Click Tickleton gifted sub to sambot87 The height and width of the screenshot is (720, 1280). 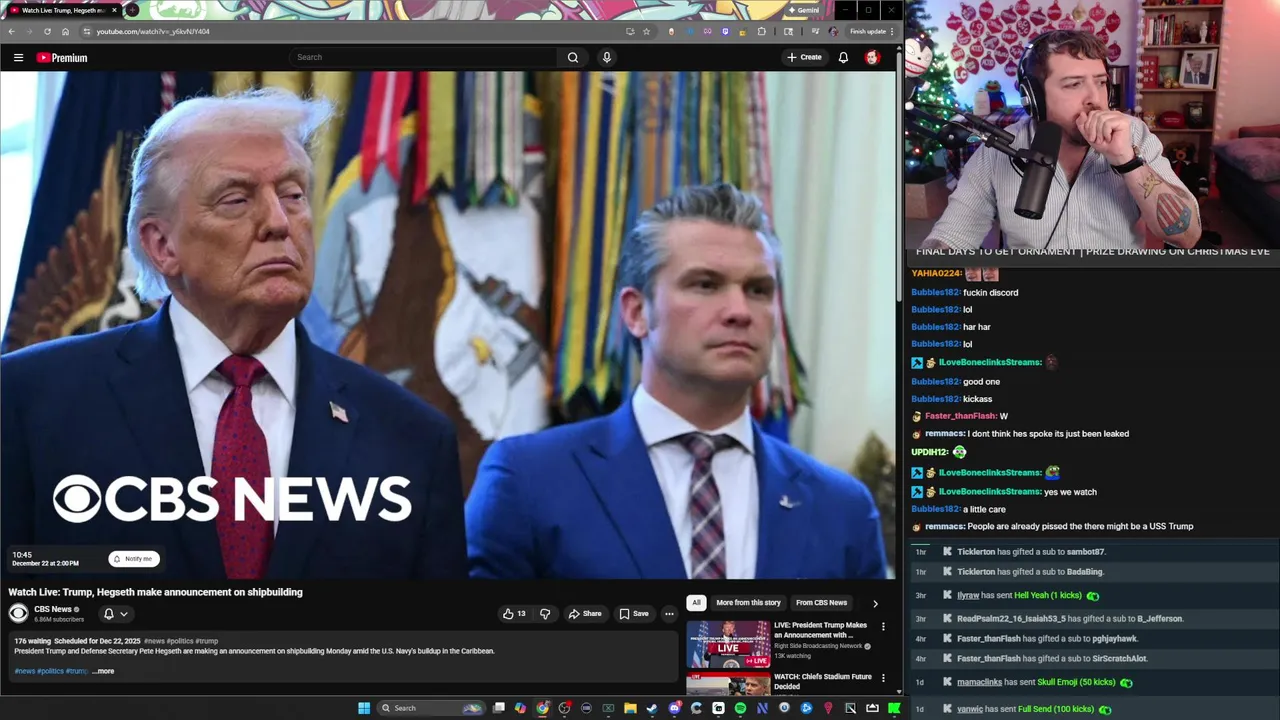[1030, 552]
